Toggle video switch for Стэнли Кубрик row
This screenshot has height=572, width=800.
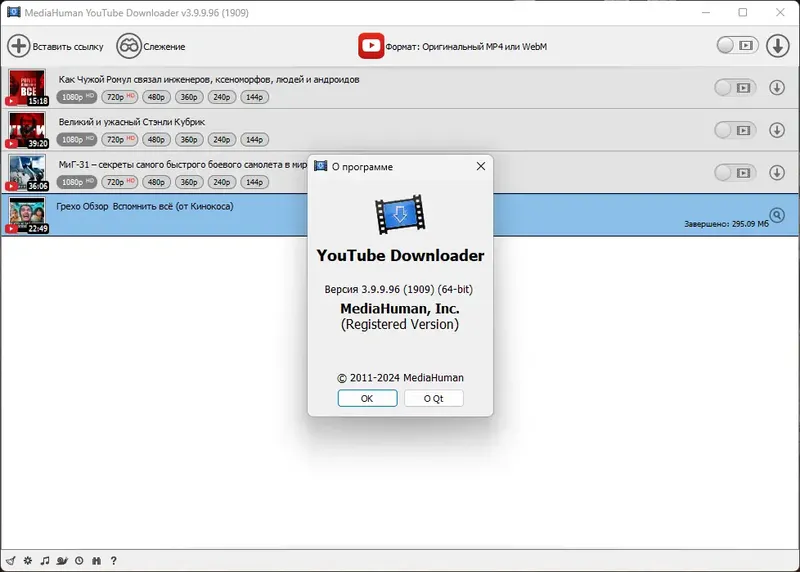[735, 130]
